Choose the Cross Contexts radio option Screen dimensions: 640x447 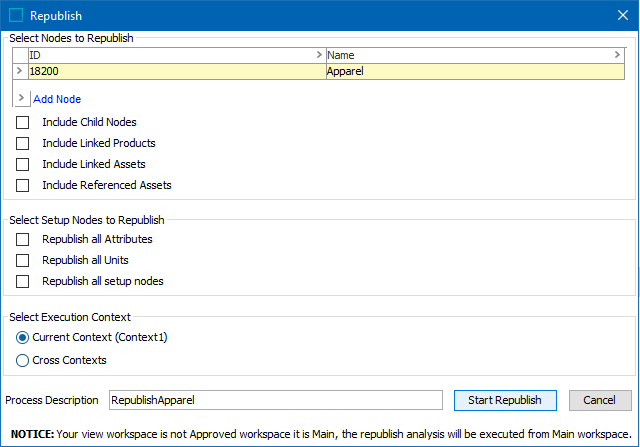[23, 359]
